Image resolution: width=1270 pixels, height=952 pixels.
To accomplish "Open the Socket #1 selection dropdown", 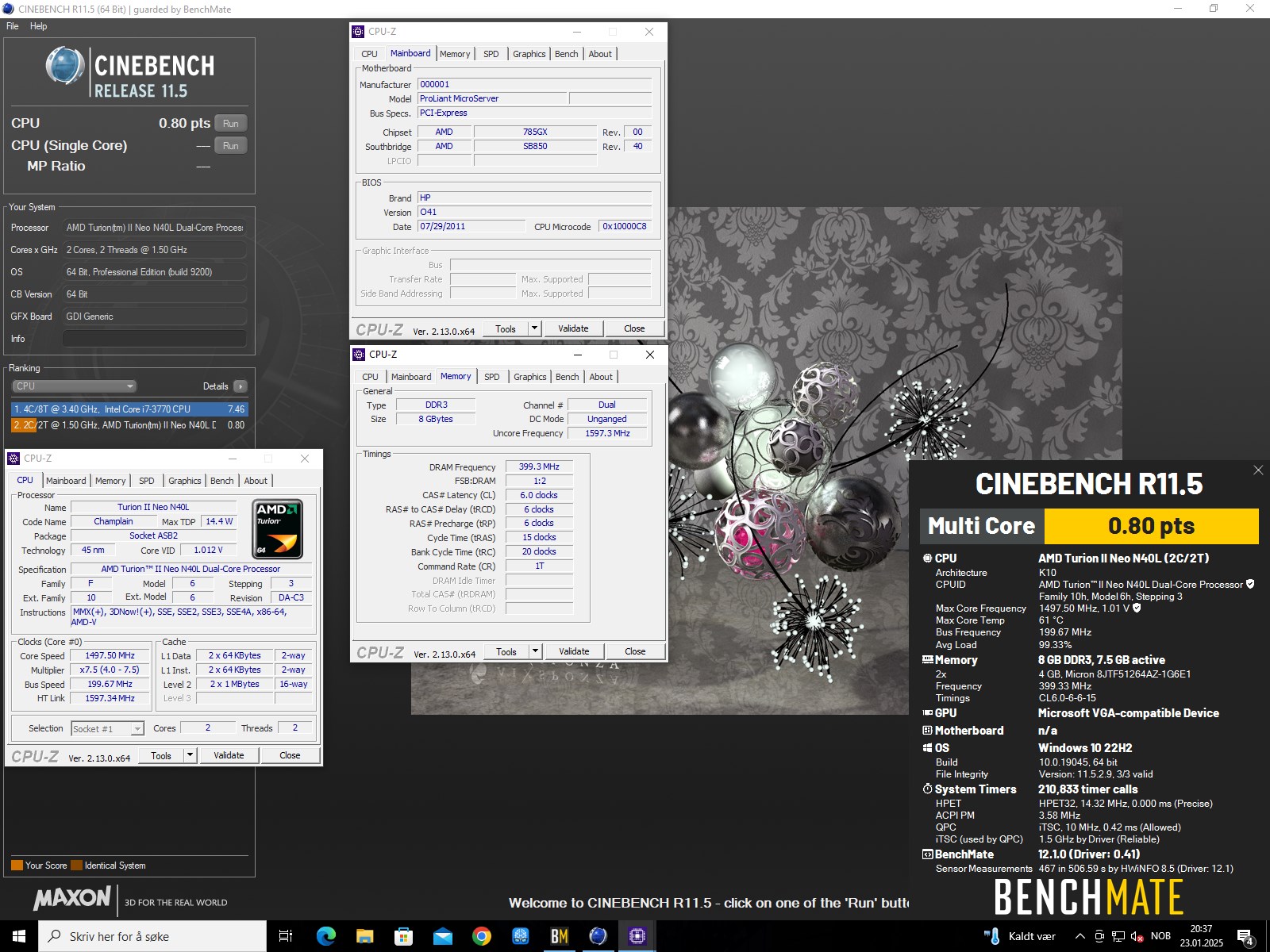I will click(108, 728).
